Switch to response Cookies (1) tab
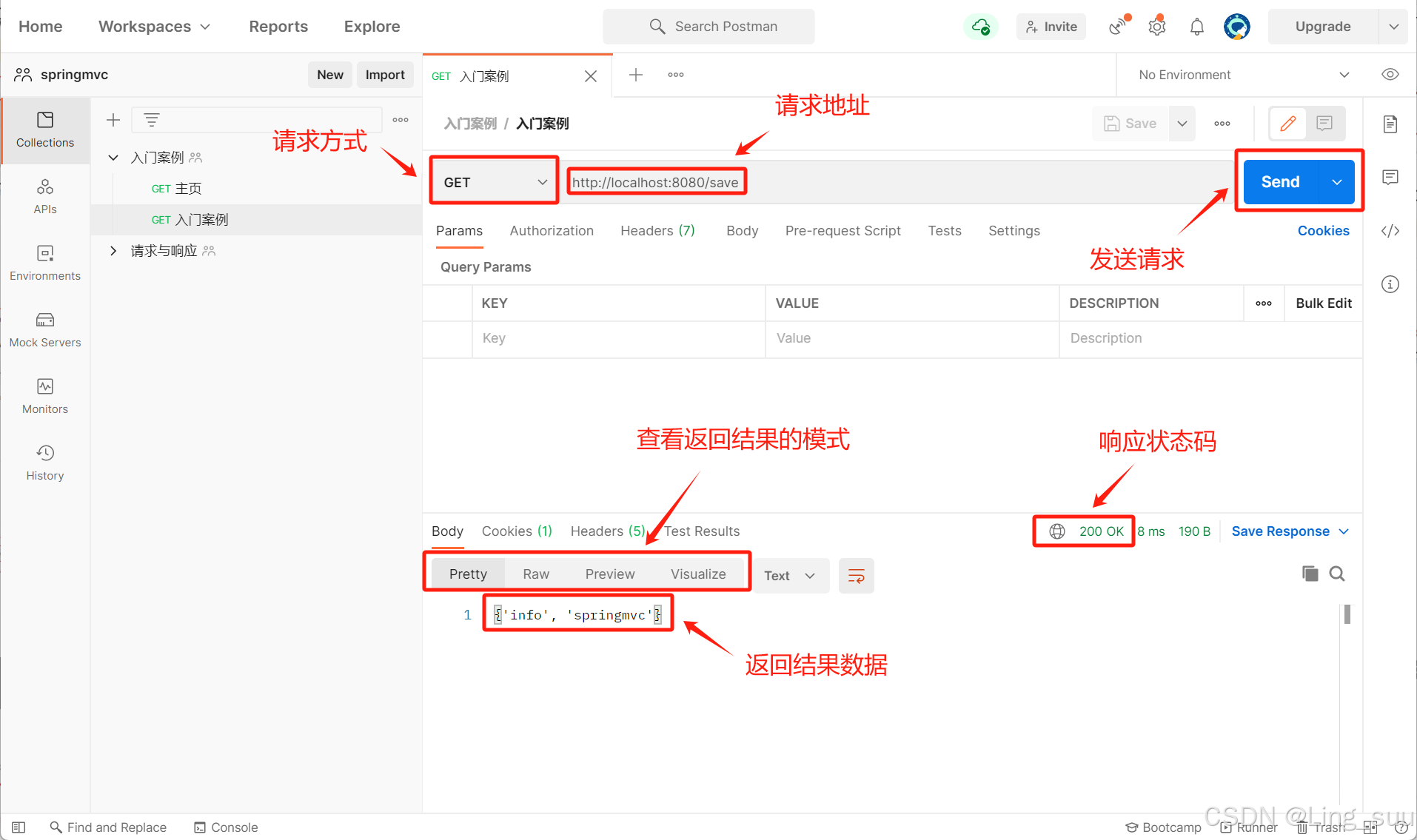The width and height of the screenshot is (1417, 840). 517,531
